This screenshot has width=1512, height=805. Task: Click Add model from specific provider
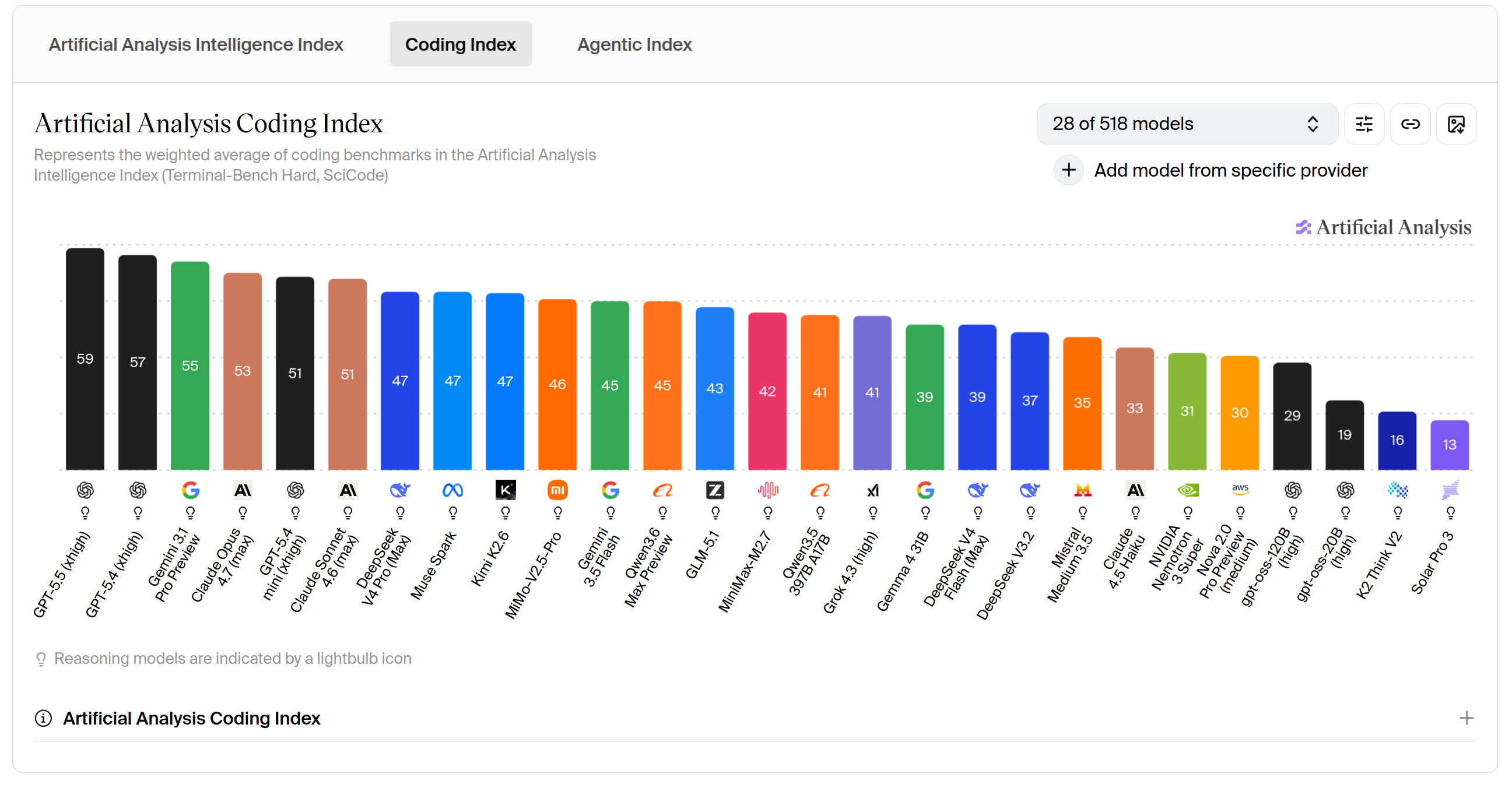pos(1231,170)
